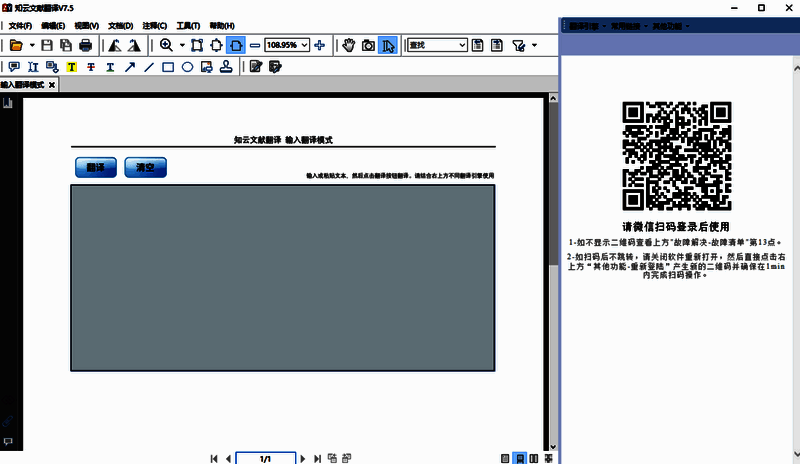Viewport: 800px width, 464px height.
Task: Click the annotation list icon
Action: tap(275, 67)
